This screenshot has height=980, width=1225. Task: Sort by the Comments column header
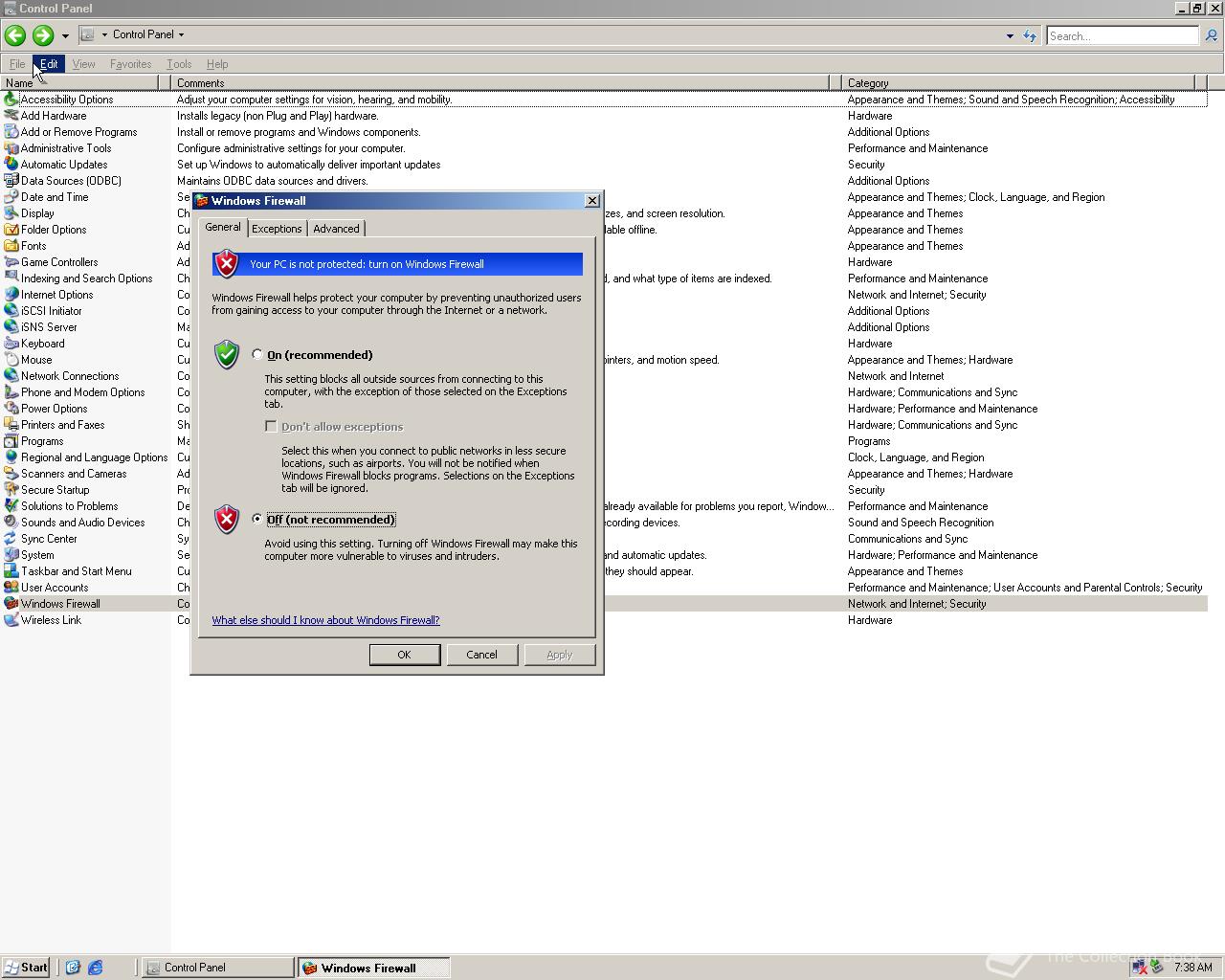coord(501,83)
